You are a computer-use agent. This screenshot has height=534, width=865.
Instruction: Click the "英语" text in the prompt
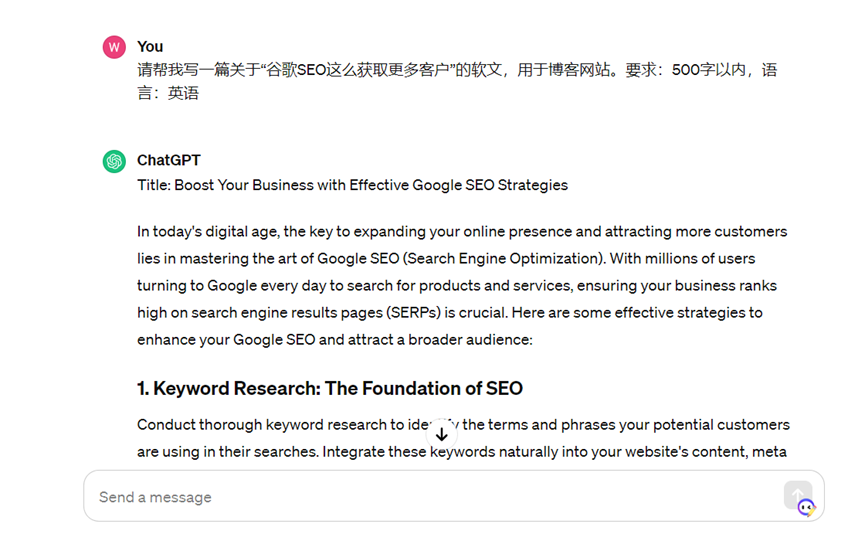[183, 93]
